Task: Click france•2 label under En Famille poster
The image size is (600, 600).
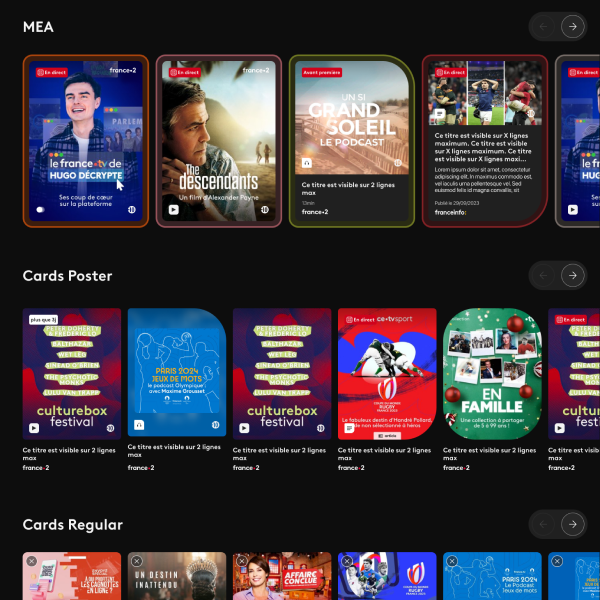Action: pyautogui.click(x=456, y=468)
